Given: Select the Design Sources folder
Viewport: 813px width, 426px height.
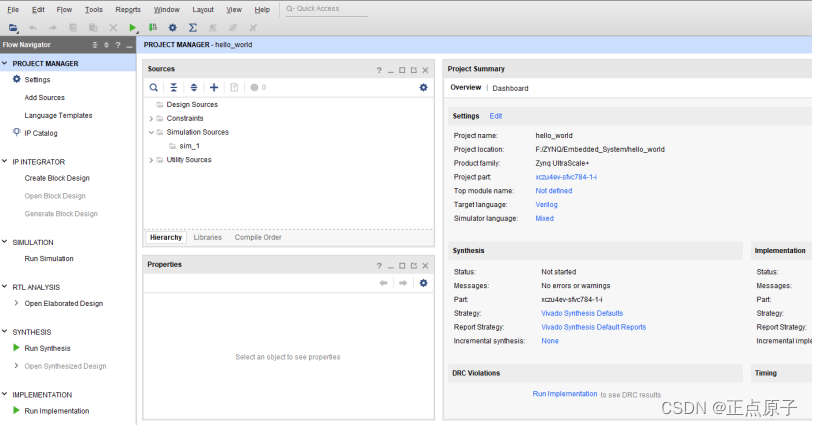Looking at the screenshot, I should [192, 105].
